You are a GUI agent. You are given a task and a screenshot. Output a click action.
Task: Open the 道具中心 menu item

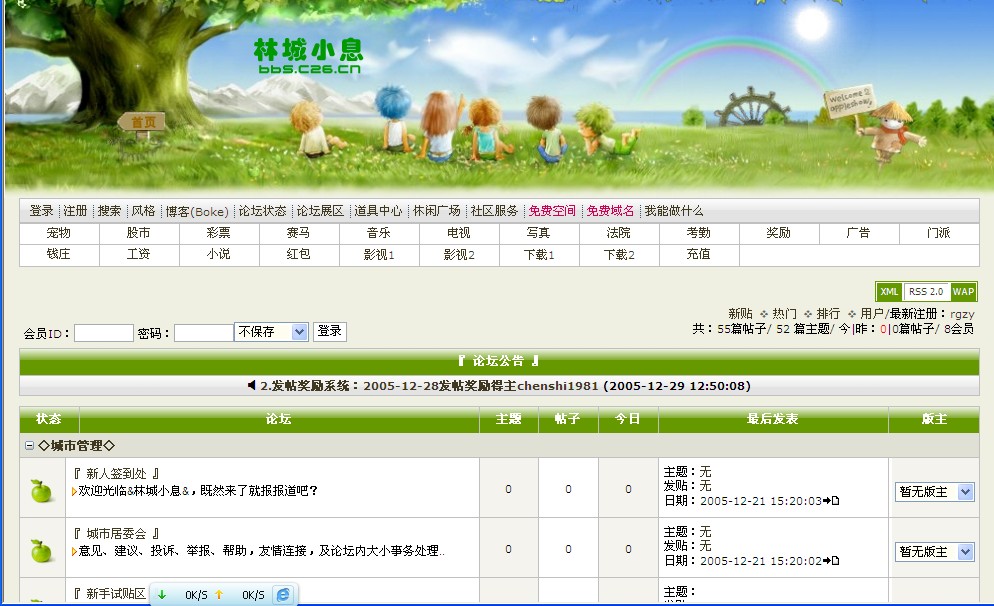378,211
